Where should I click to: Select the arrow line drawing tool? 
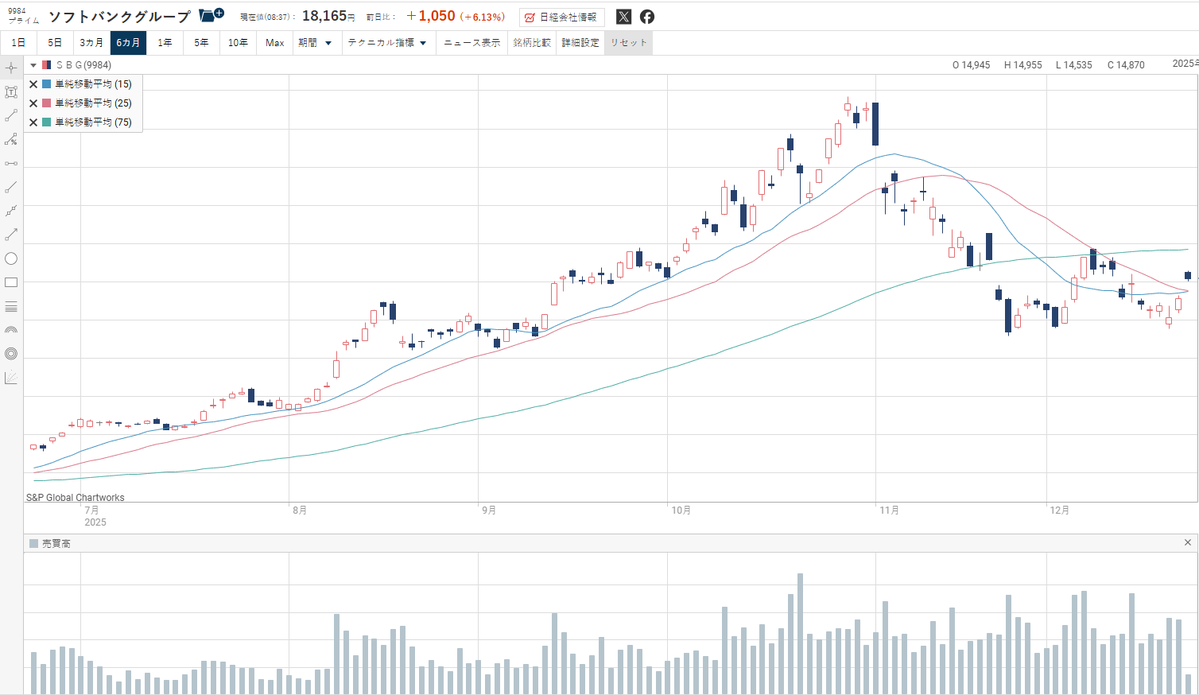tap(11, 234)
